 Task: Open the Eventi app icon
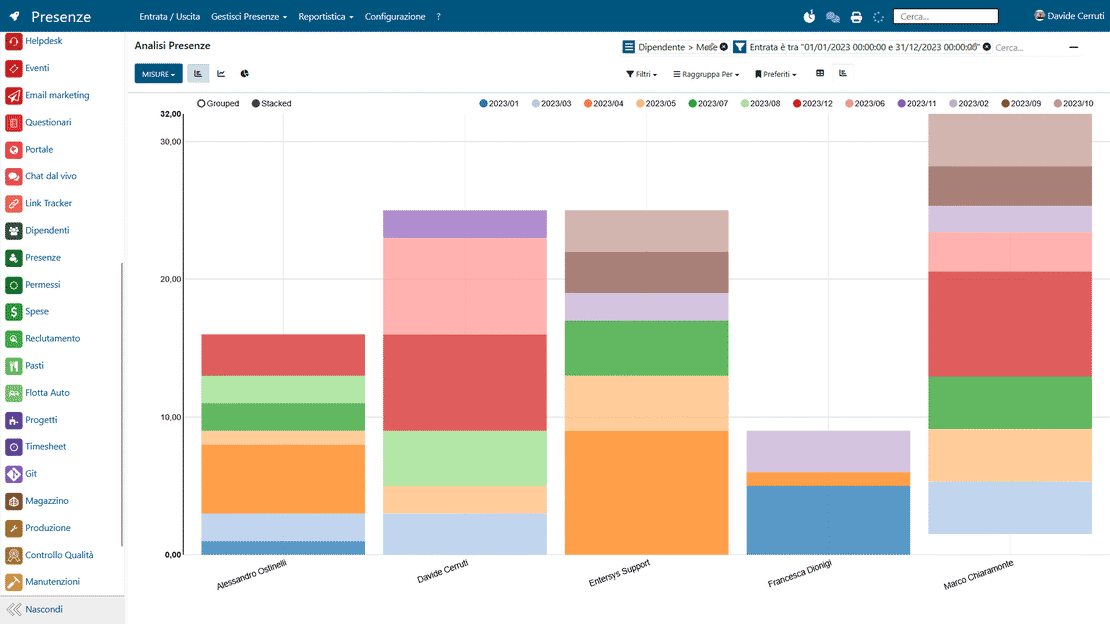point(13,69)
